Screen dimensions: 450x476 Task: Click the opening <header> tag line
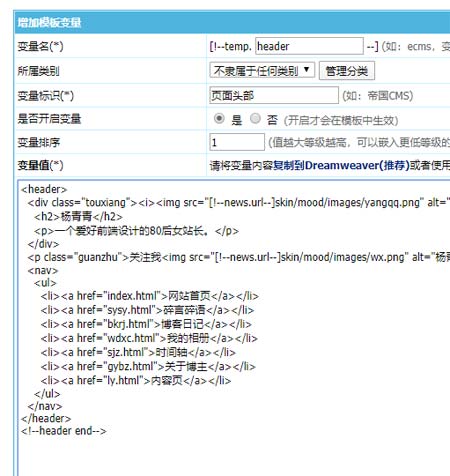click(44, 189)
